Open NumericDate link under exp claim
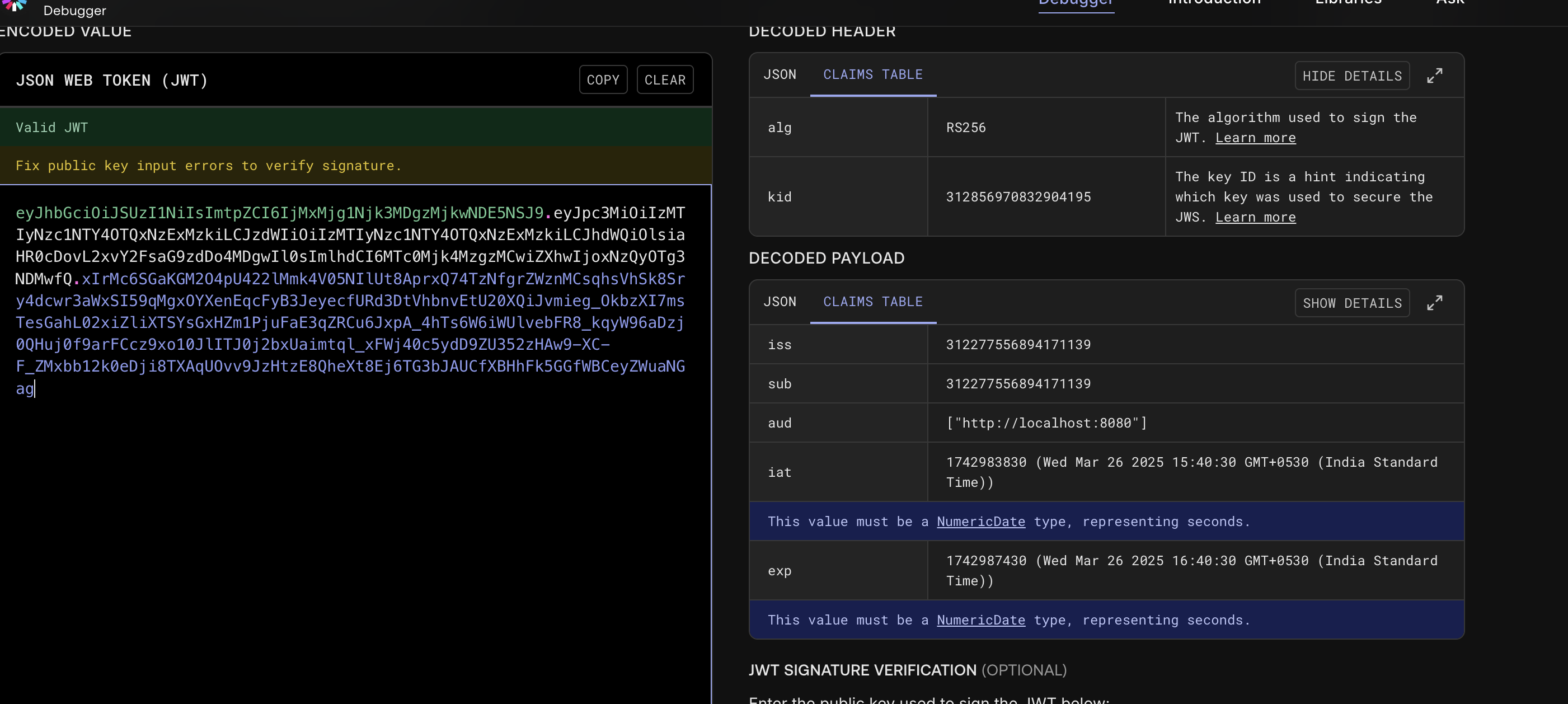Image resolution: width=1568 pixels, height=704 pixels. point(980,620)
